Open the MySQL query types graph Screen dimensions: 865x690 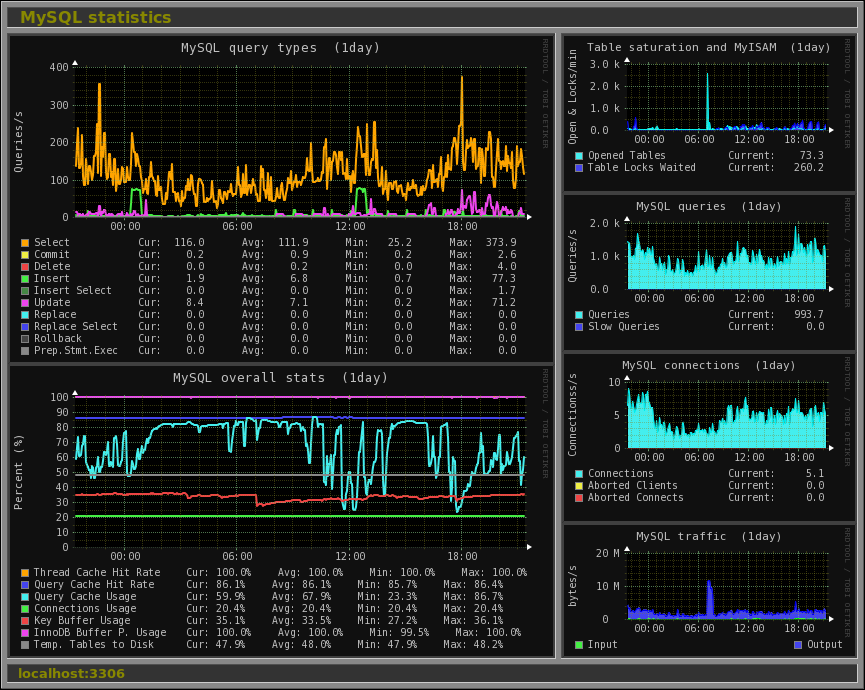(x=281, y=199)
